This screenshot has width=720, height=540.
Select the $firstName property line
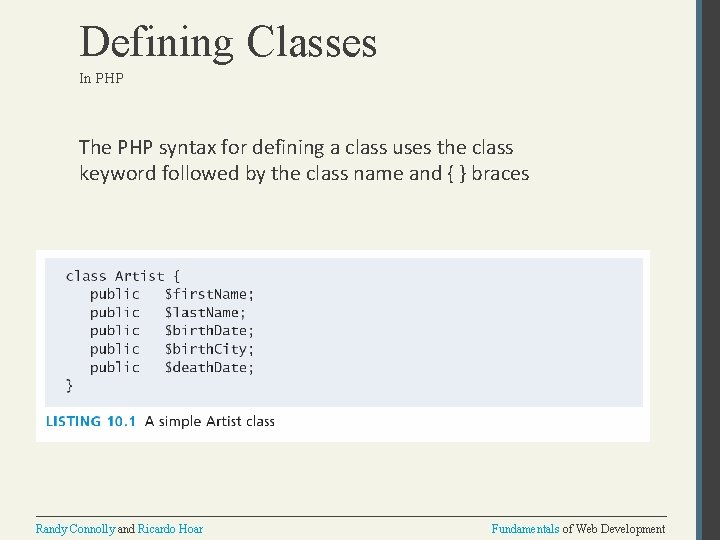(x=172, y=294)
